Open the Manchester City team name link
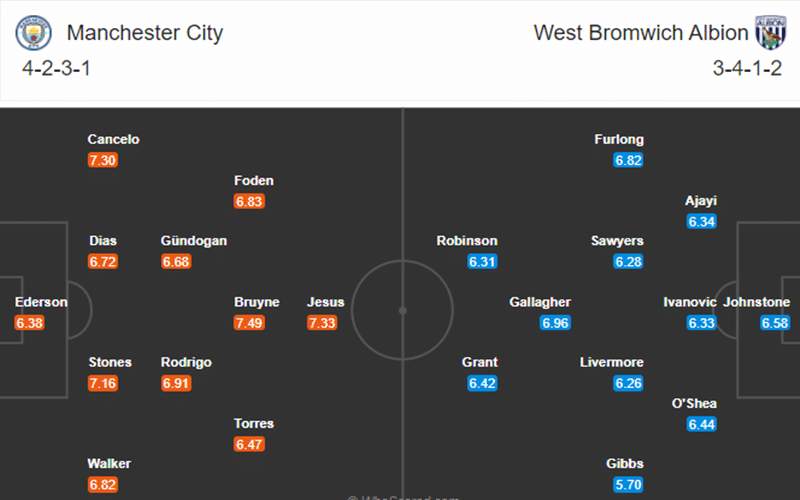The image size is (800, 500). coord(145,33)
